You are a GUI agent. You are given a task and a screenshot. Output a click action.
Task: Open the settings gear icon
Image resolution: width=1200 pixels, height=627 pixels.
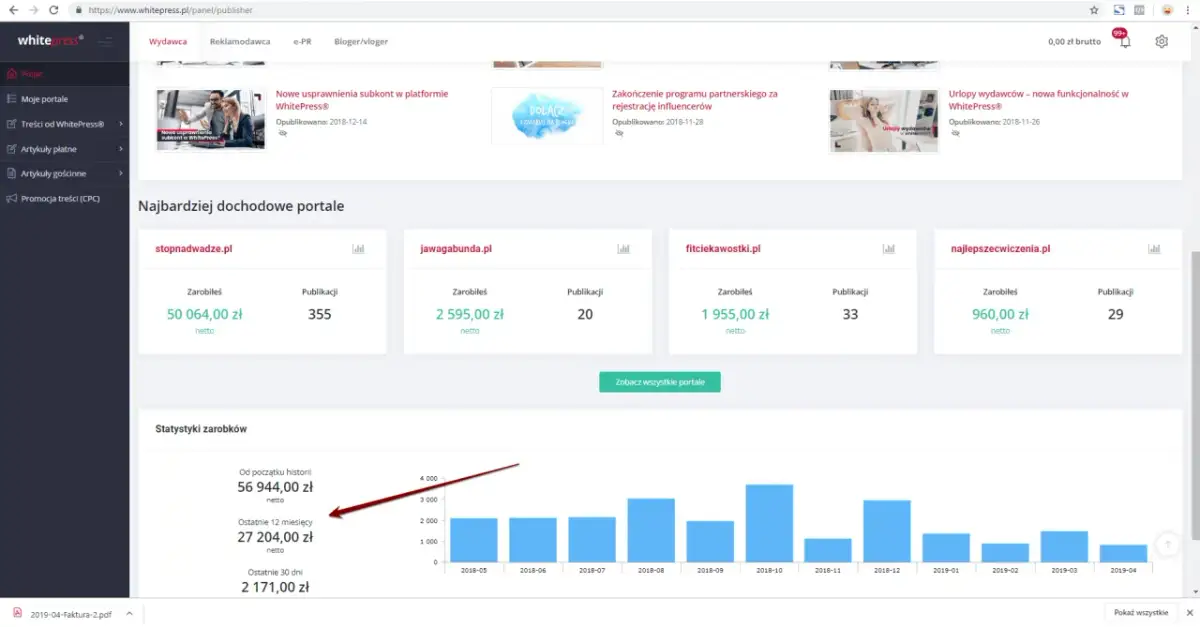click(x=1161, y=42)
